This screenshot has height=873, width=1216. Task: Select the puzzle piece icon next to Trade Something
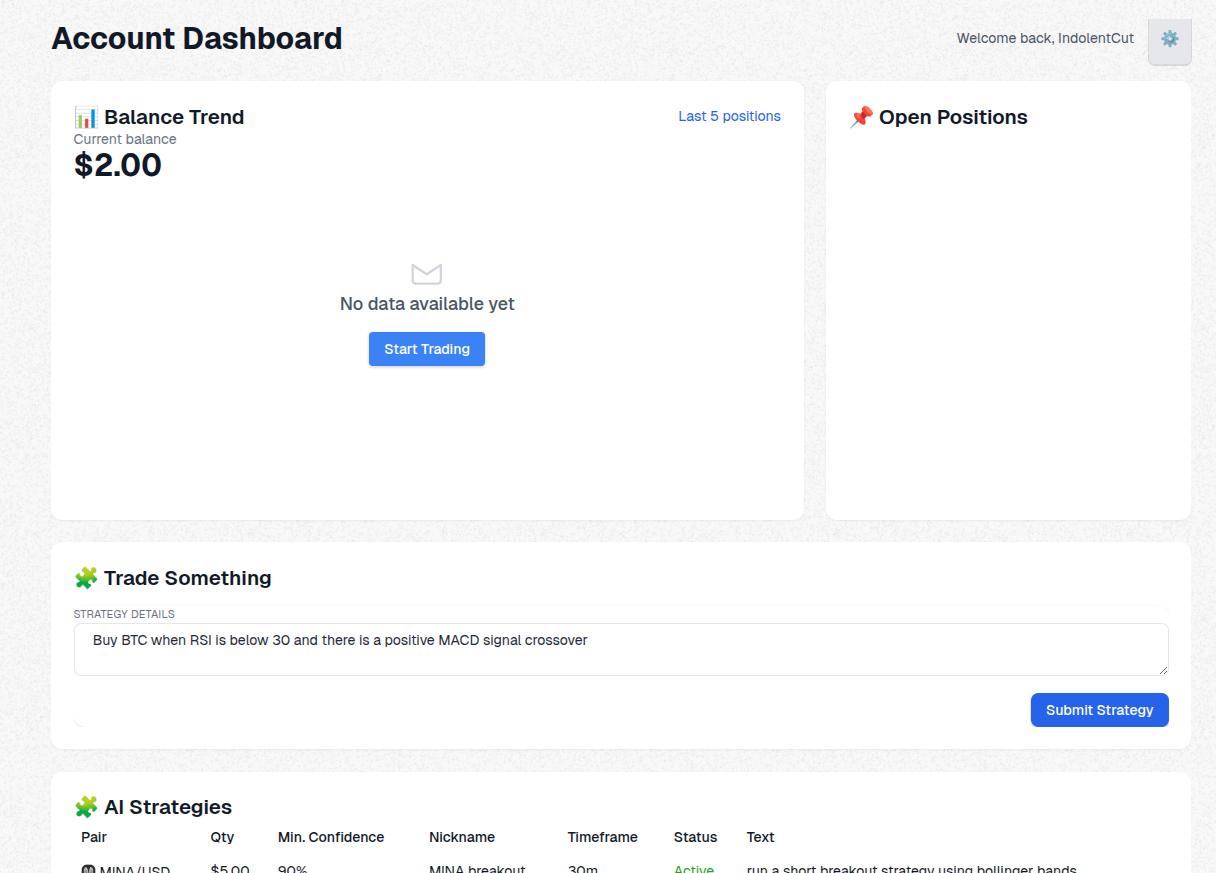[86, 577]
